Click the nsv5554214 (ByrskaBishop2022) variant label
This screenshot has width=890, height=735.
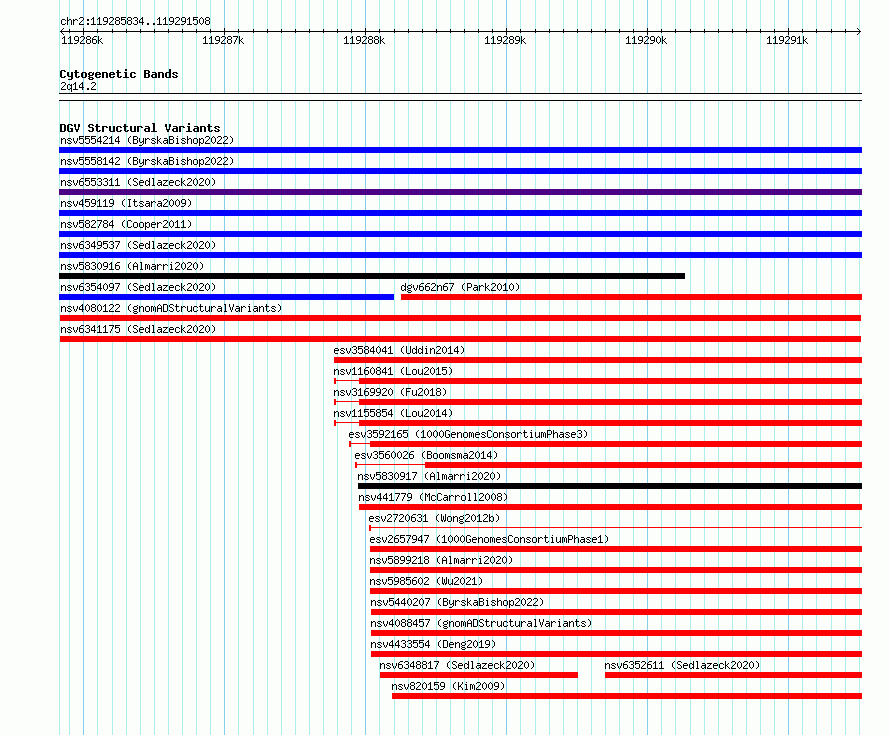tap(147, 140)
